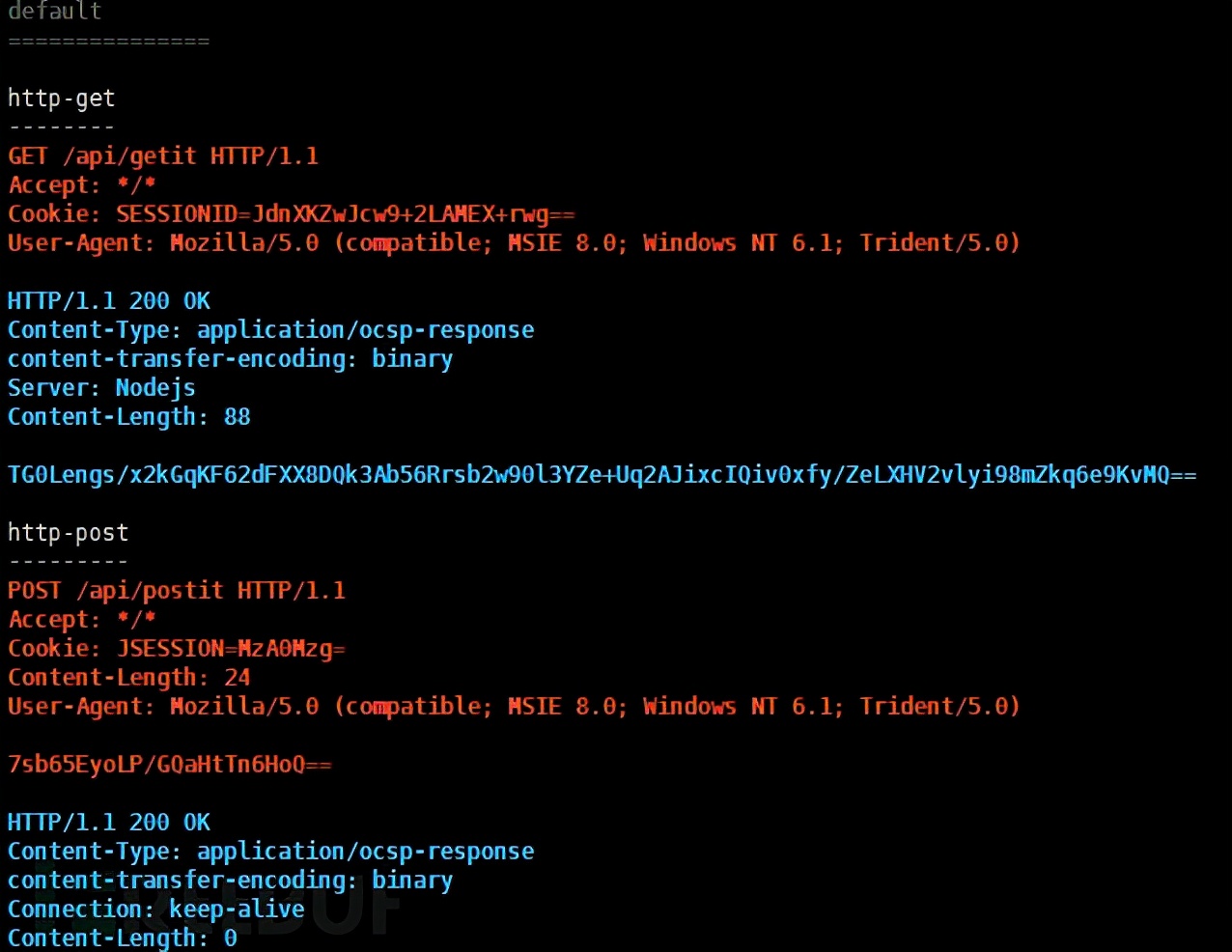The width and height of the screenshot is (1232, 952).
Task: Click the POST body string starting 7sb65EyoLP
Action: click(x=170, y=765)
